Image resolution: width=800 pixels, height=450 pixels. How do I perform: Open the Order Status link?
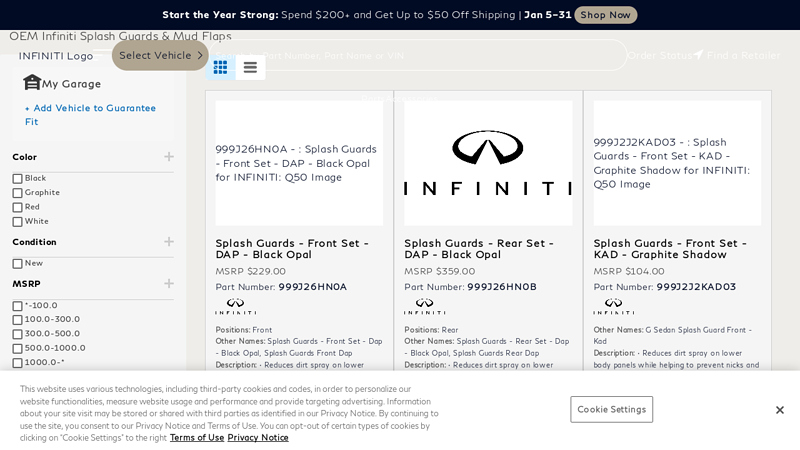click(x=659, y=55)
